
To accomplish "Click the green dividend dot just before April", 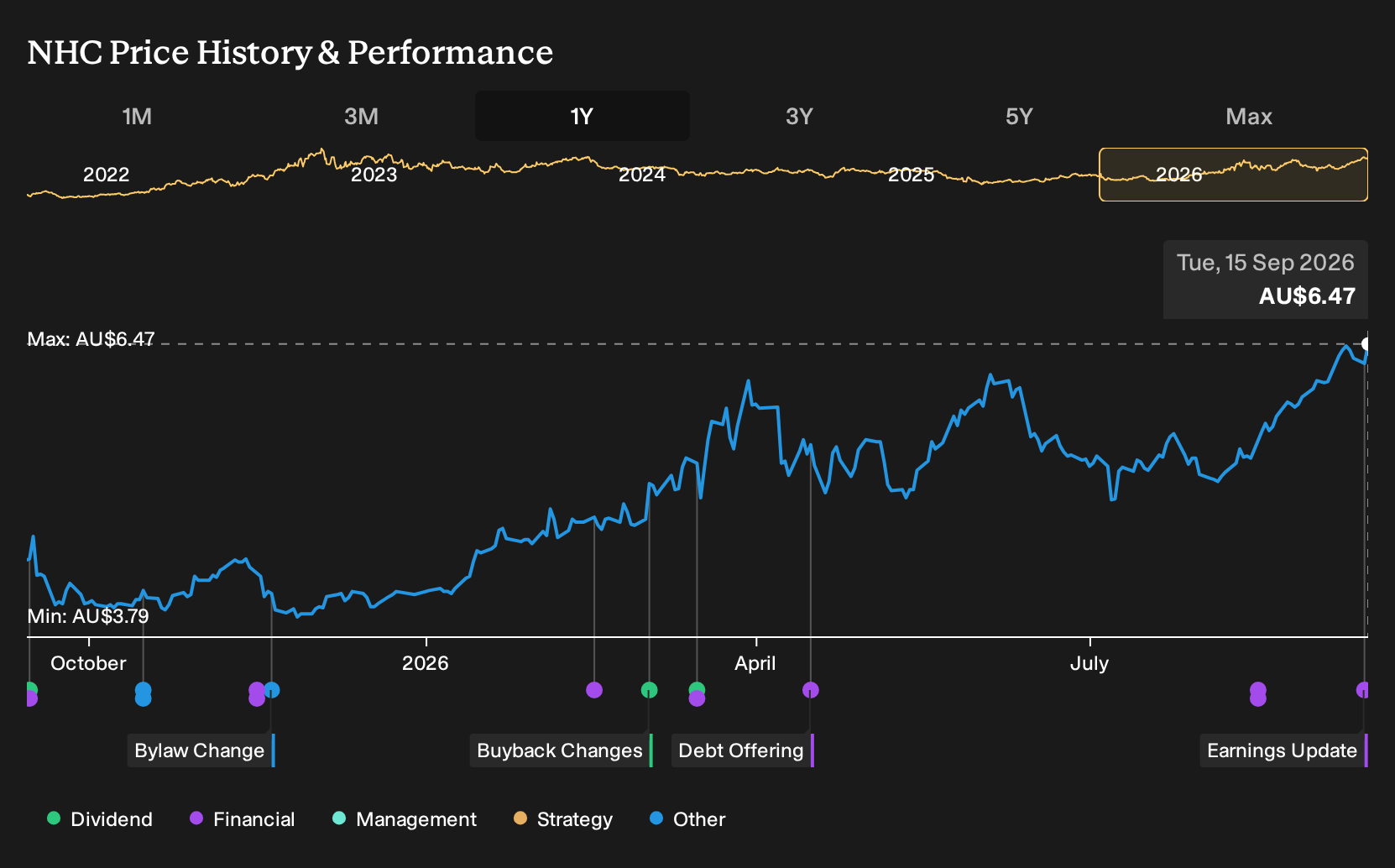I will coord(697,689).
